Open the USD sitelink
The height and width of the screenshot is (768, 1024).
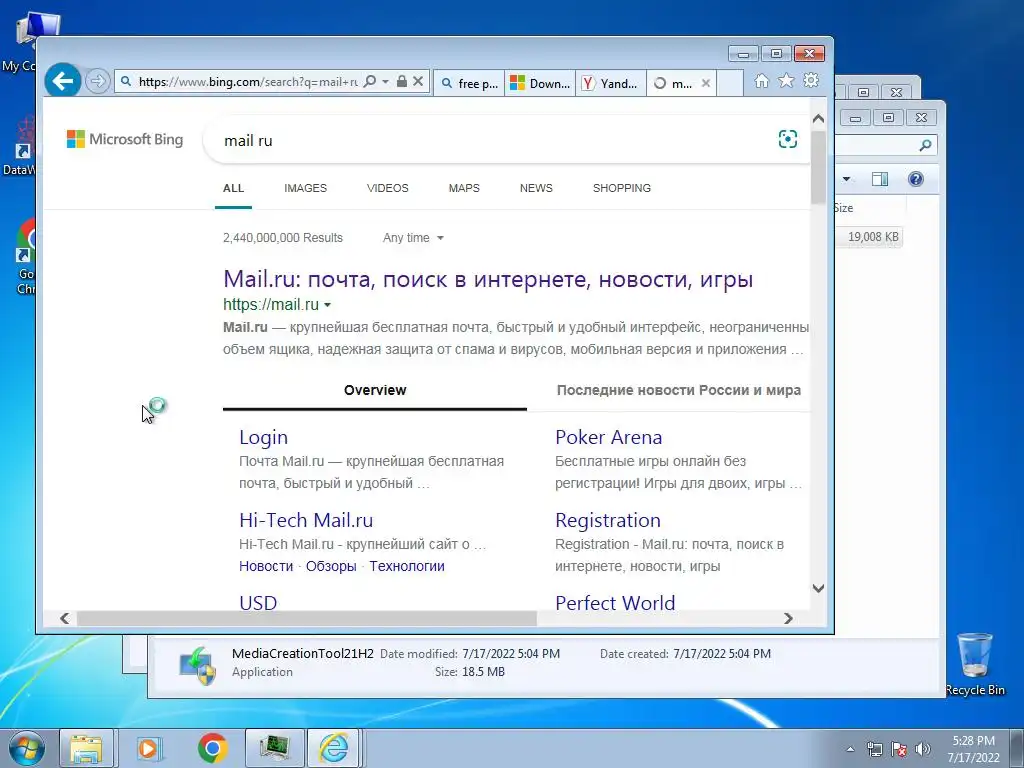click(258, 602)
